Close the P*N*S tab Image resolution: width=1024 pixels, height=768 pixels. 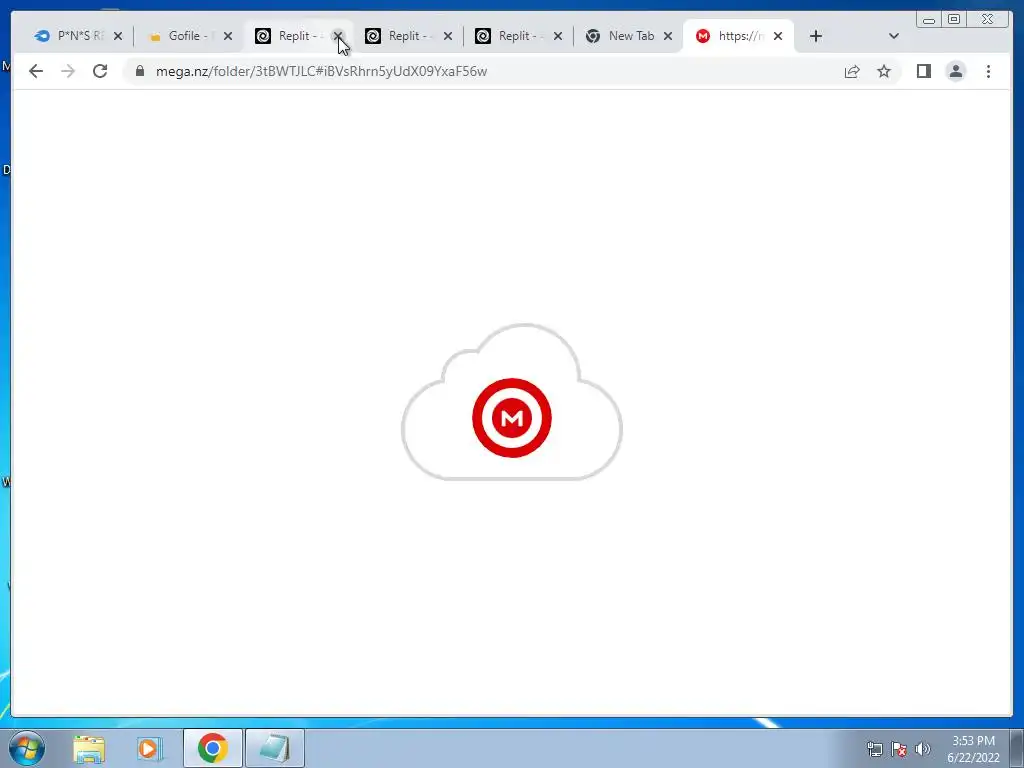click(118, 37)
